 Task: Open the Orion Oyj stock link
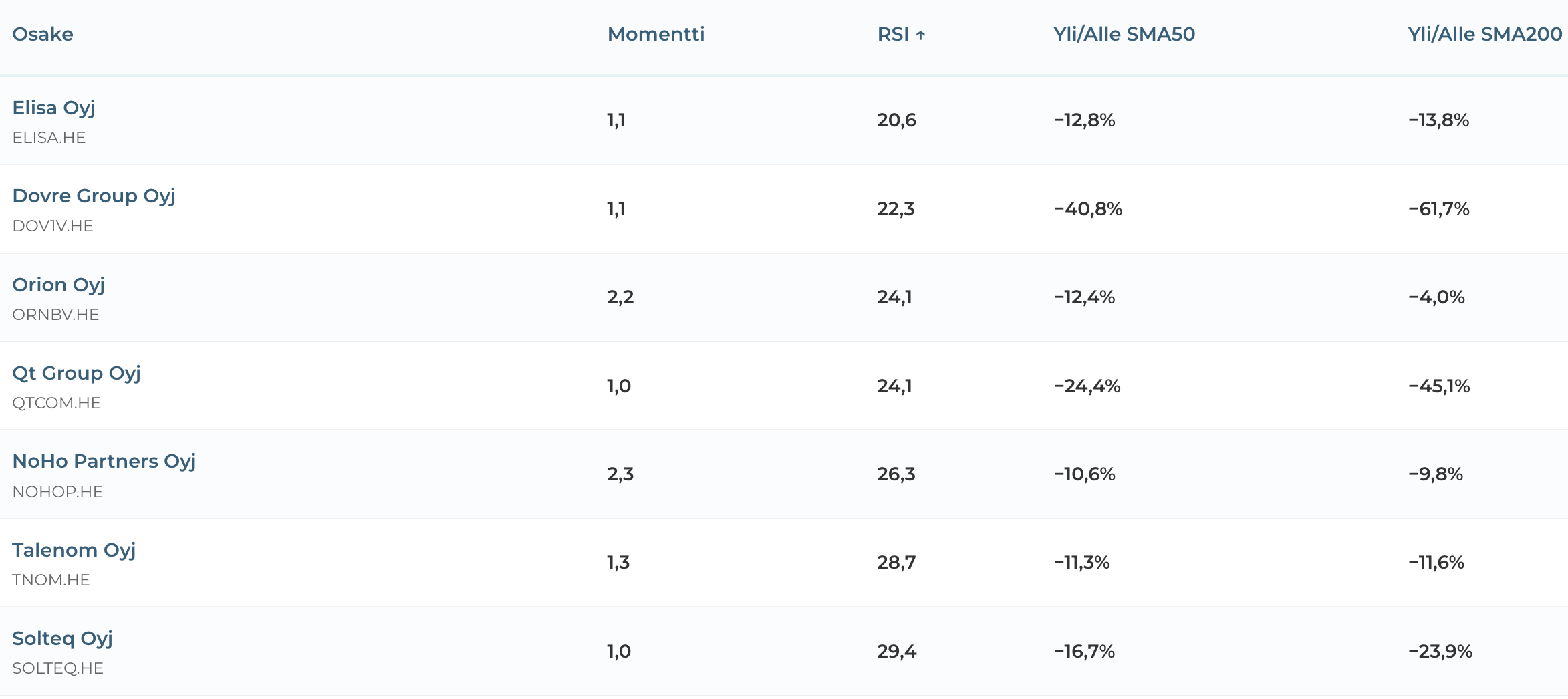(58, 285)
